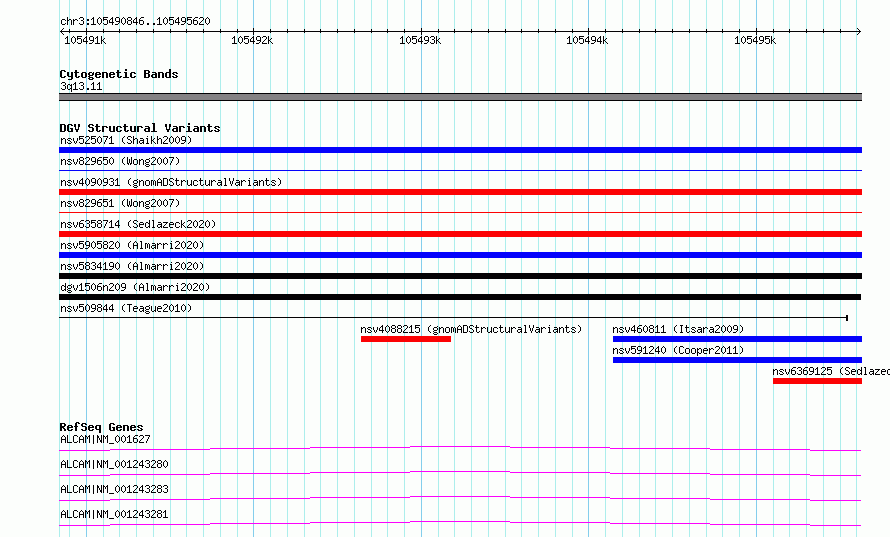890x537 pixels.
Task: Open variant nsv509844 (Teague2010) label
Action: coord(126,308)
